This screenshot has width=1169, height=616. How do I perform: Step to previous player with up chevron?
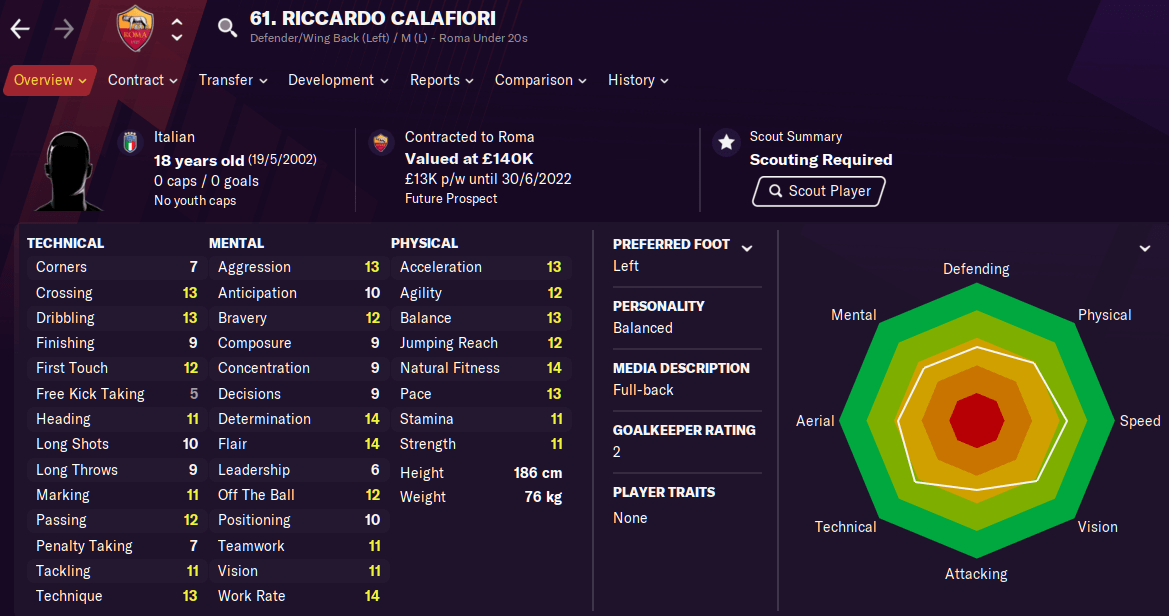click(177, 22)
